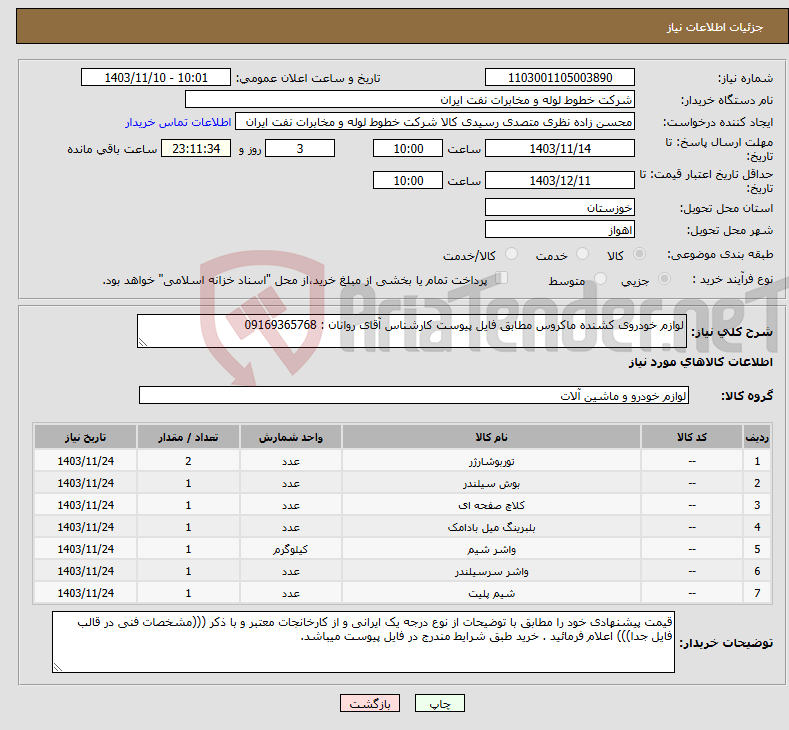
Task: Select the متوسط purchase type radio
Action: coord(600,279)
